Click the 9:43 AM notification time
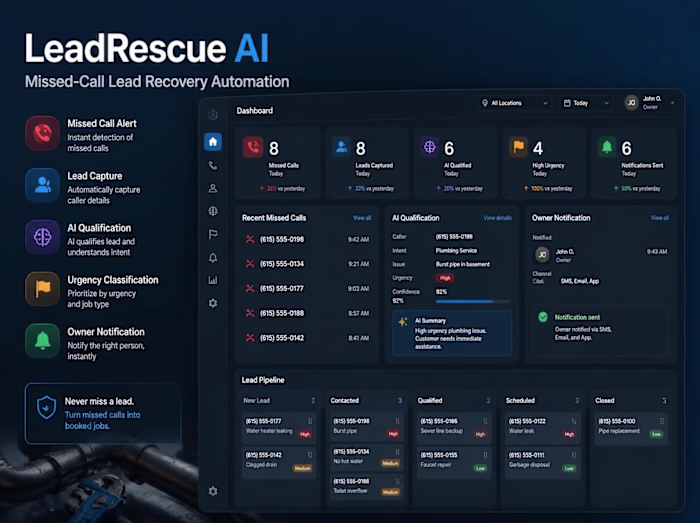This screenshot has width=700, height=523. pyautogui.click(x=657, y=252)
